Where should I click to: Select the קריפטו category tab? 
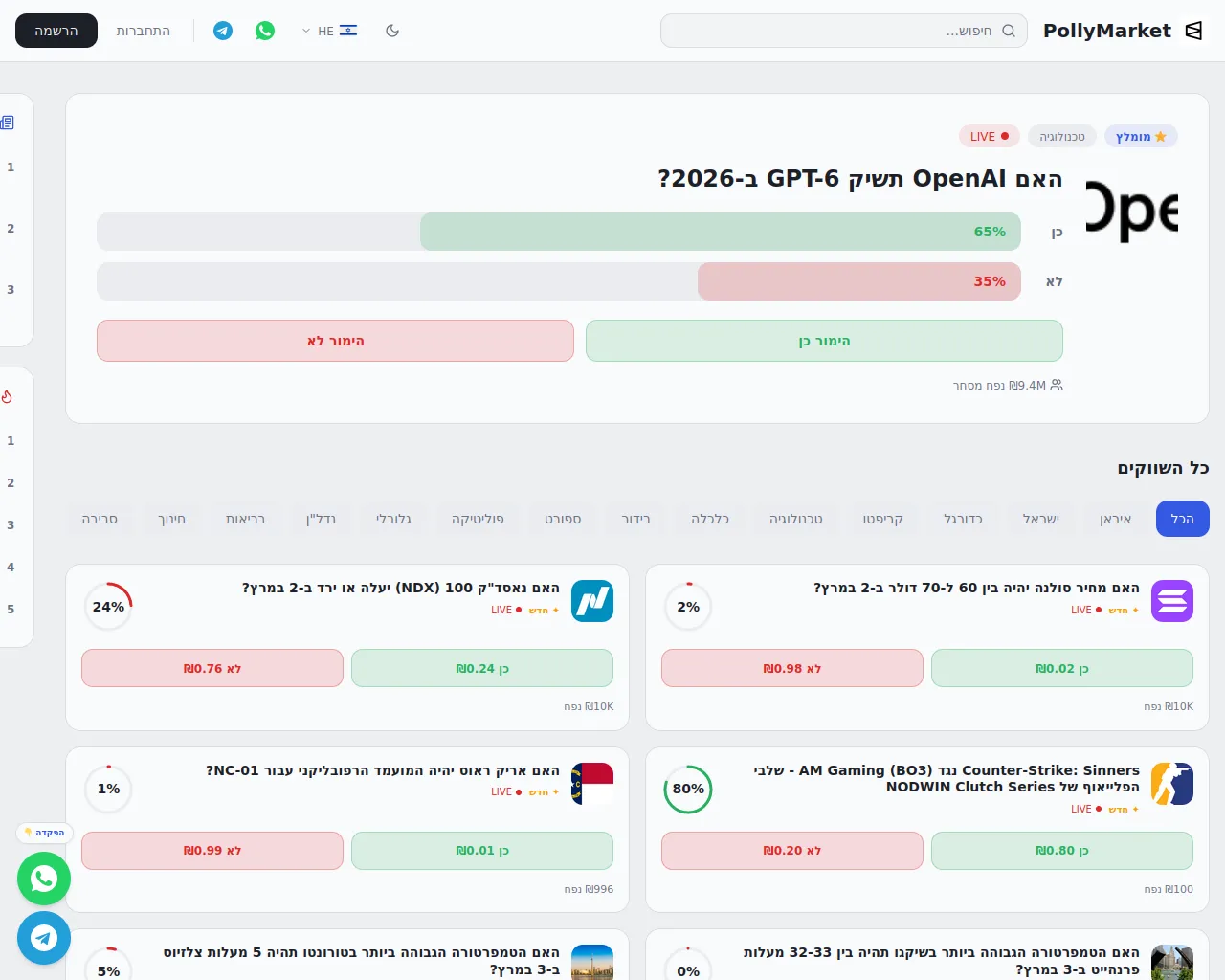882,519
